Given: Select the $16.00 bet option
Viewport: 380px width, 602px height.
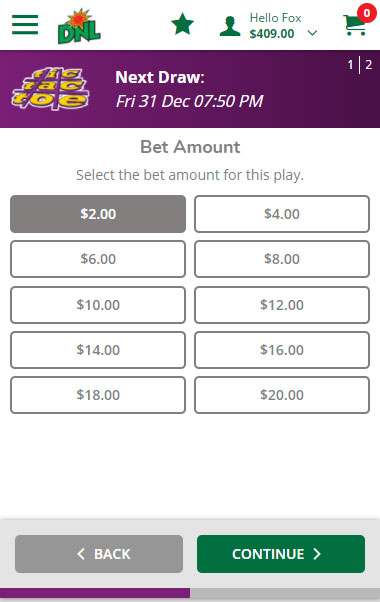Looking at the screenshot, I should (x=282, y=350).
